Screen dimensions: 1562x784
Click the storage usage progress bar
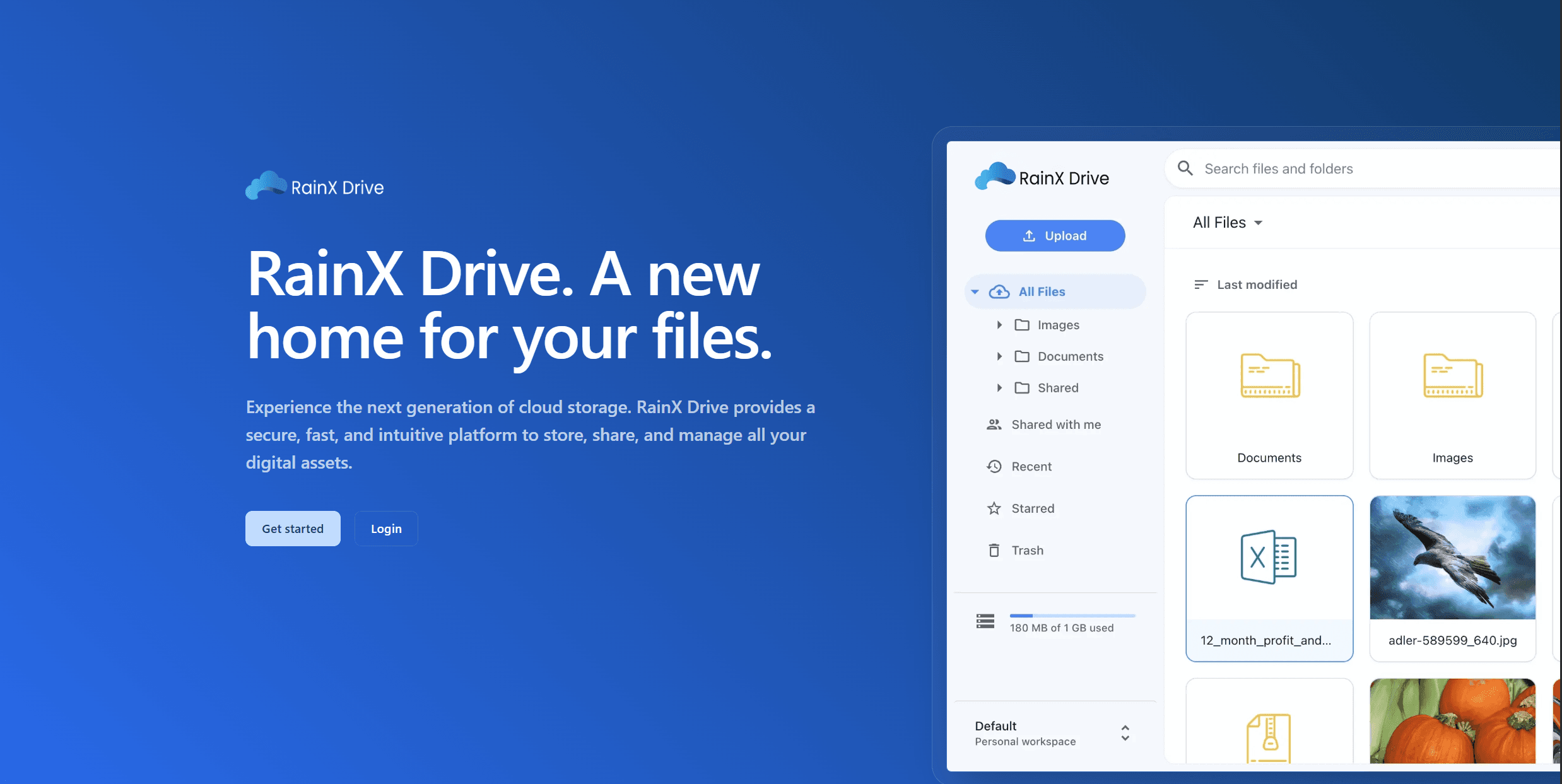point(1072,616)
